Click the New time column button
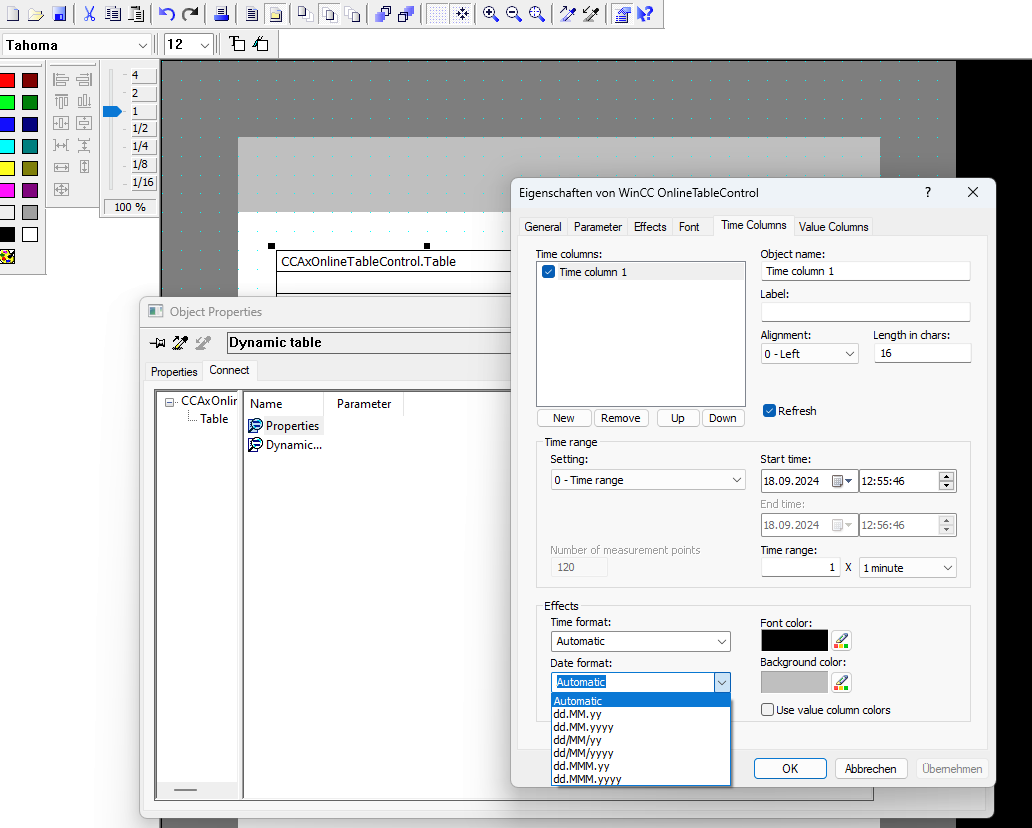Viewport: 1032px width, 828px height. pyautogui.click(x=564, y=418)
